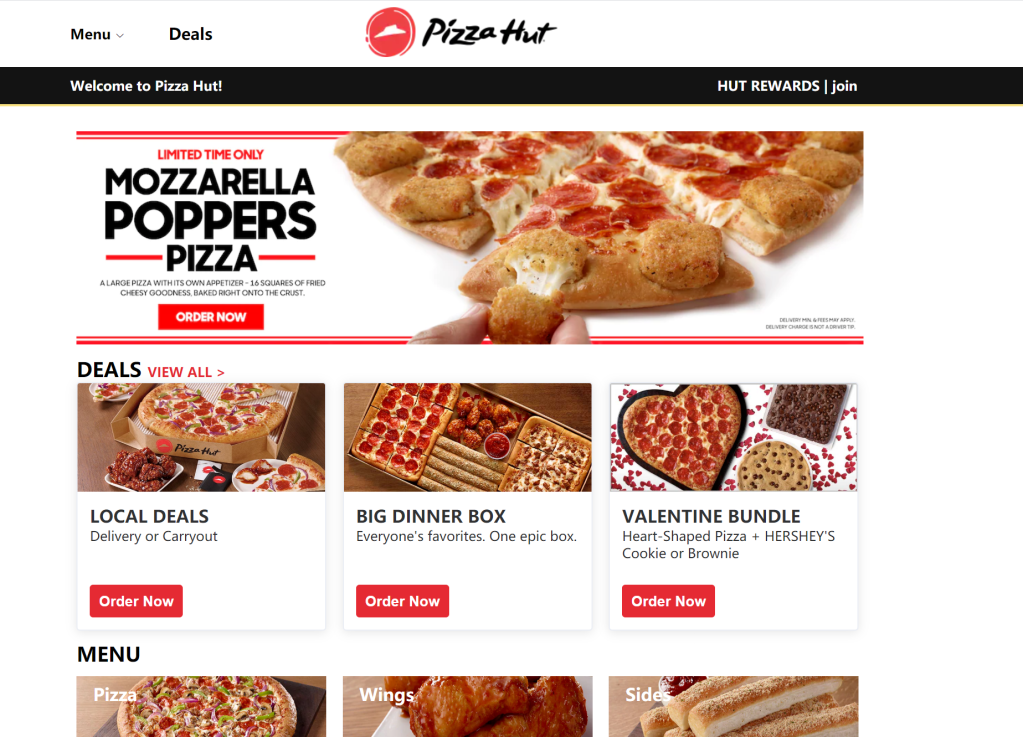Image resolution: width=1023 pixels, height=737 pixels.
Task: Order Now for Big Dinner Box
Action: point(403,601)
